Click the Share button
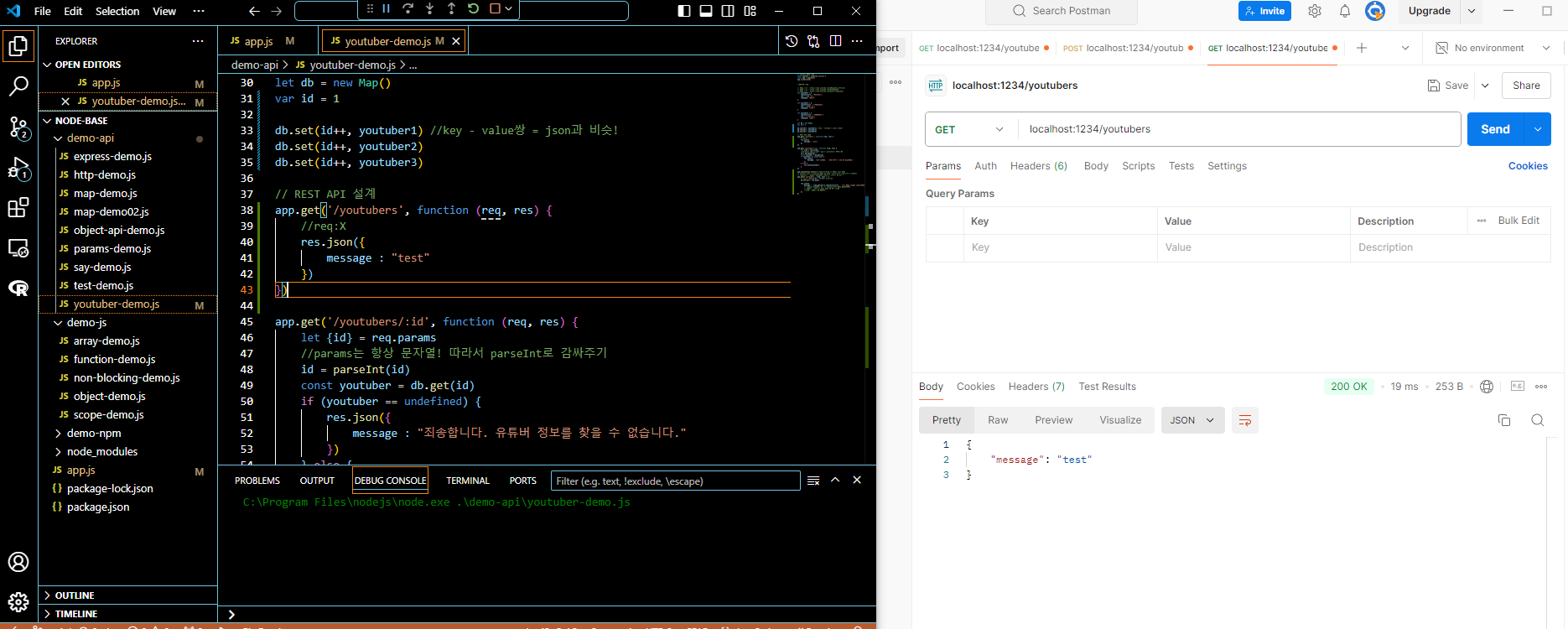1568x629 pixels. pyautogui.click(x=1526, y=86)
